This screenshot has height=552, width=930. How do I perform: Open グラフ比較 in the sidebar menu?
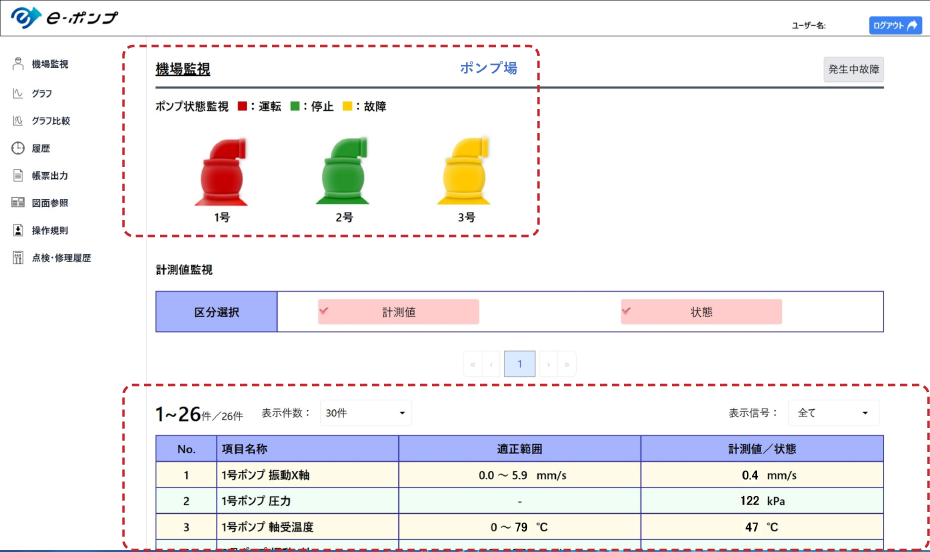pos(50,121)
